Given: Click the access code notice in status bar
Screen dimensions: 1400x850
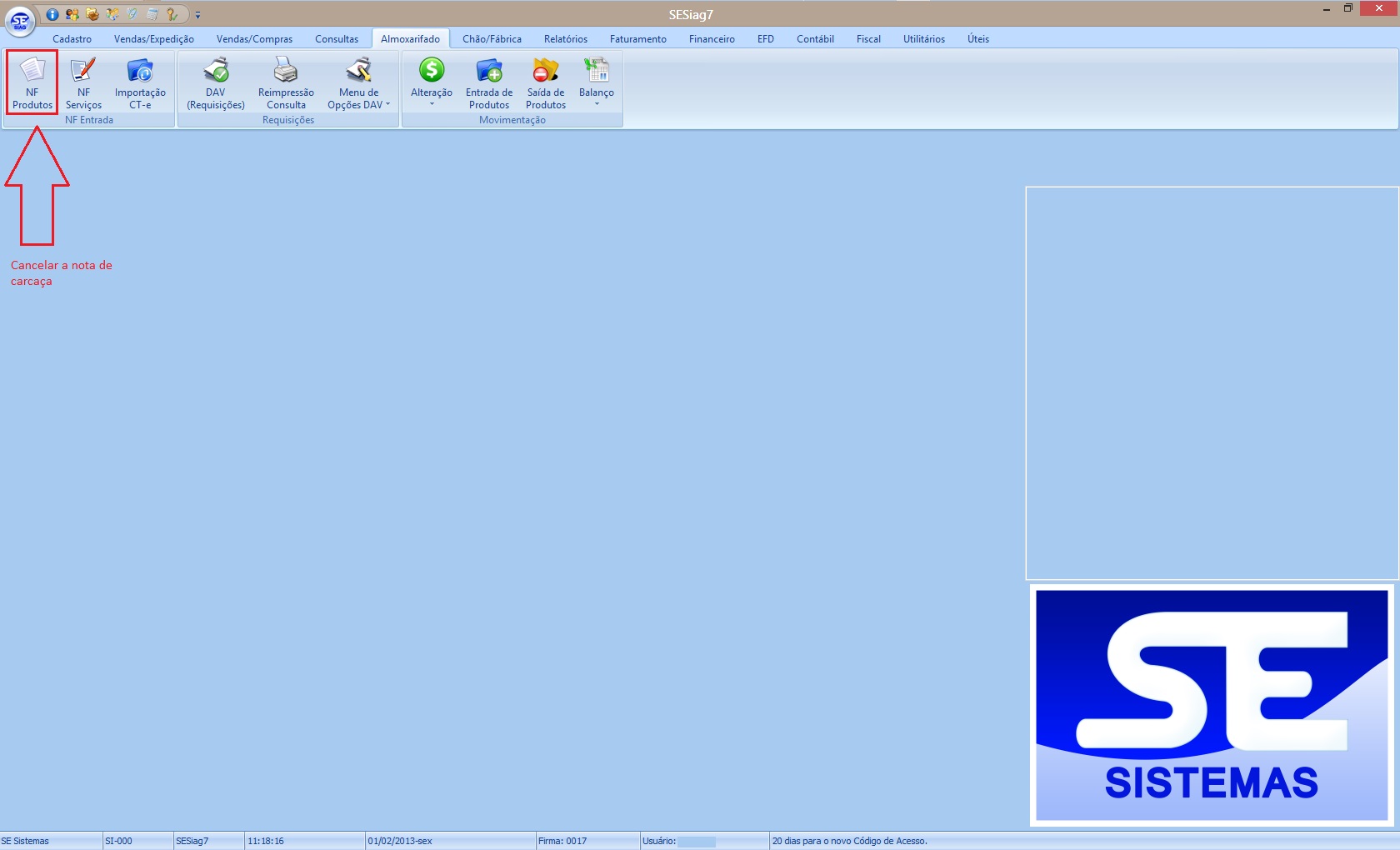Looking at the screenshot, I should pos(849,841).
